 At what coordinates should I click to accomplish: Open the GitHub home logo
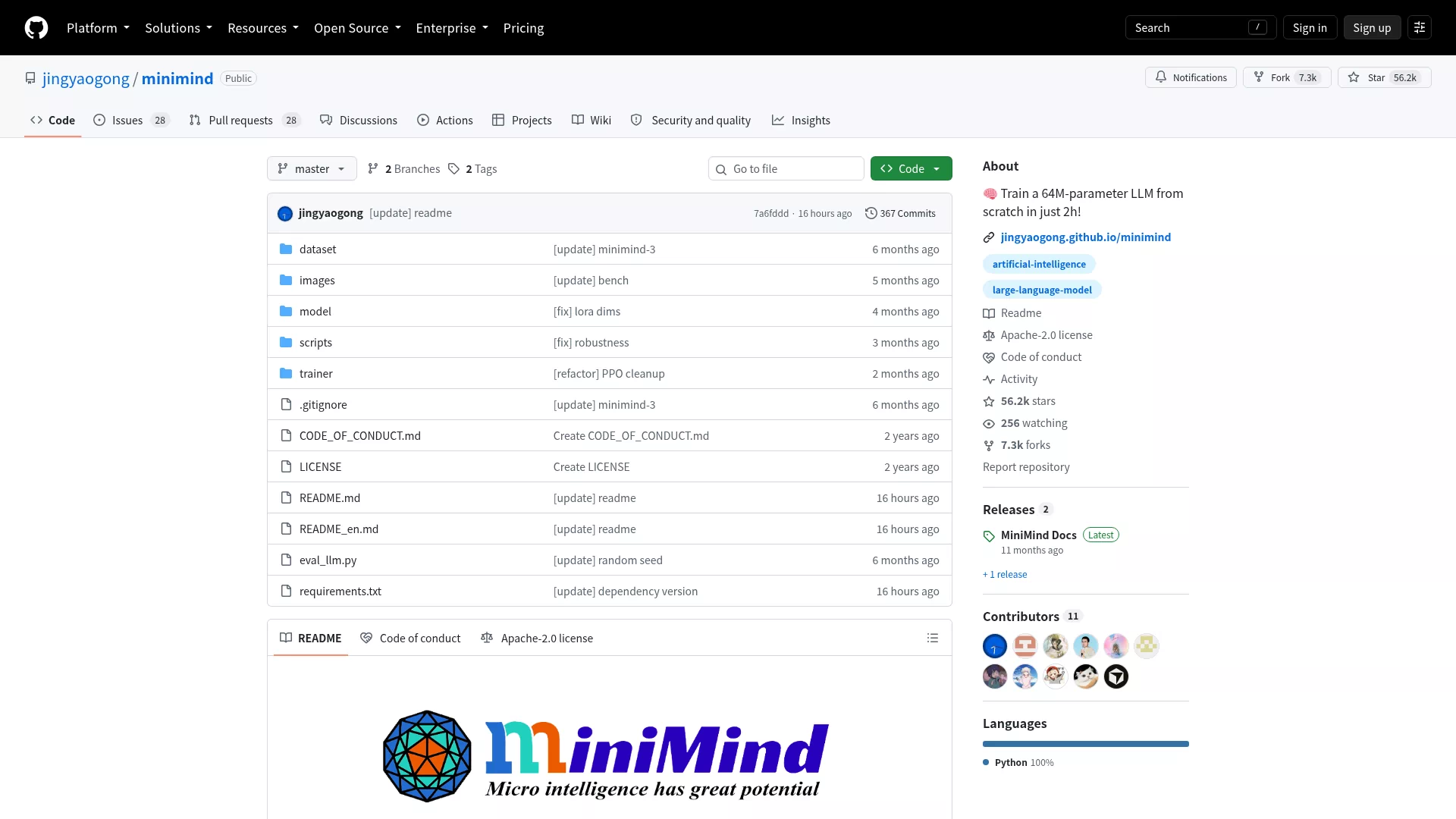click(x=36, y=28)
